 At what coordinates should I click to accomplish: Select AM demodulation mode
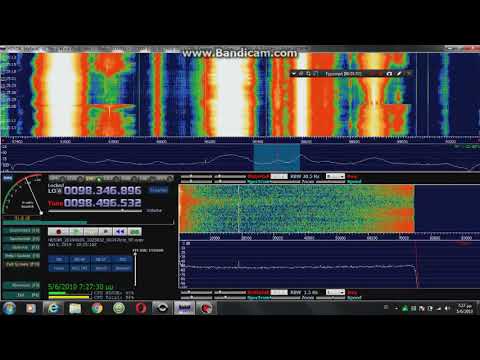(56, 179)
